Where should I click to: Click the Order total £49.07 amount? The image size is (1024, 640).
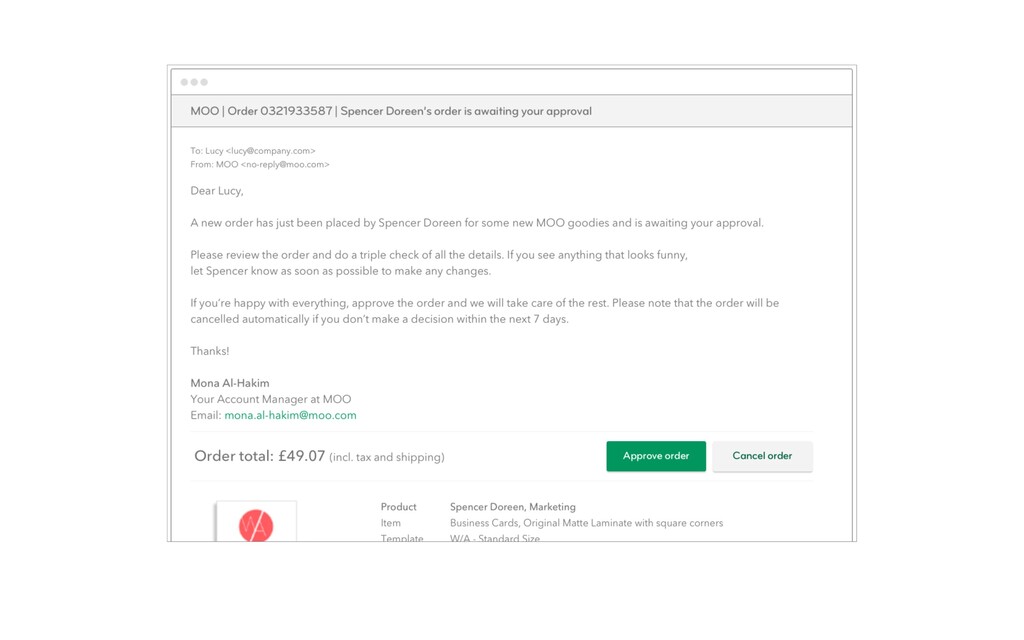(260, 456)
